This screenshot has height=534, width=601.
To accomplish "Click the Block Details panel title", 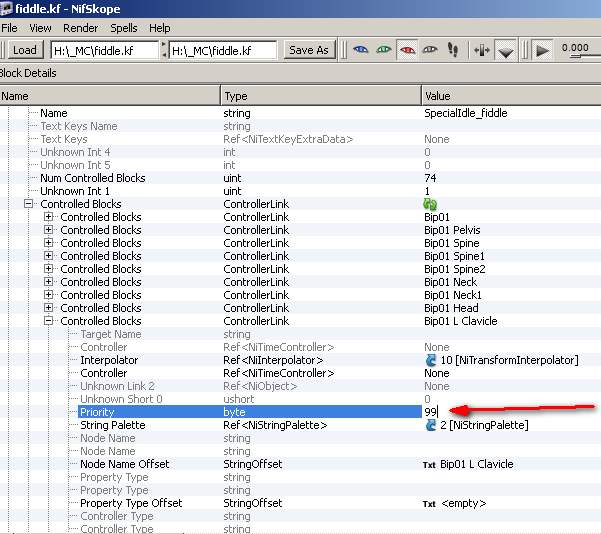I will 28,73.
